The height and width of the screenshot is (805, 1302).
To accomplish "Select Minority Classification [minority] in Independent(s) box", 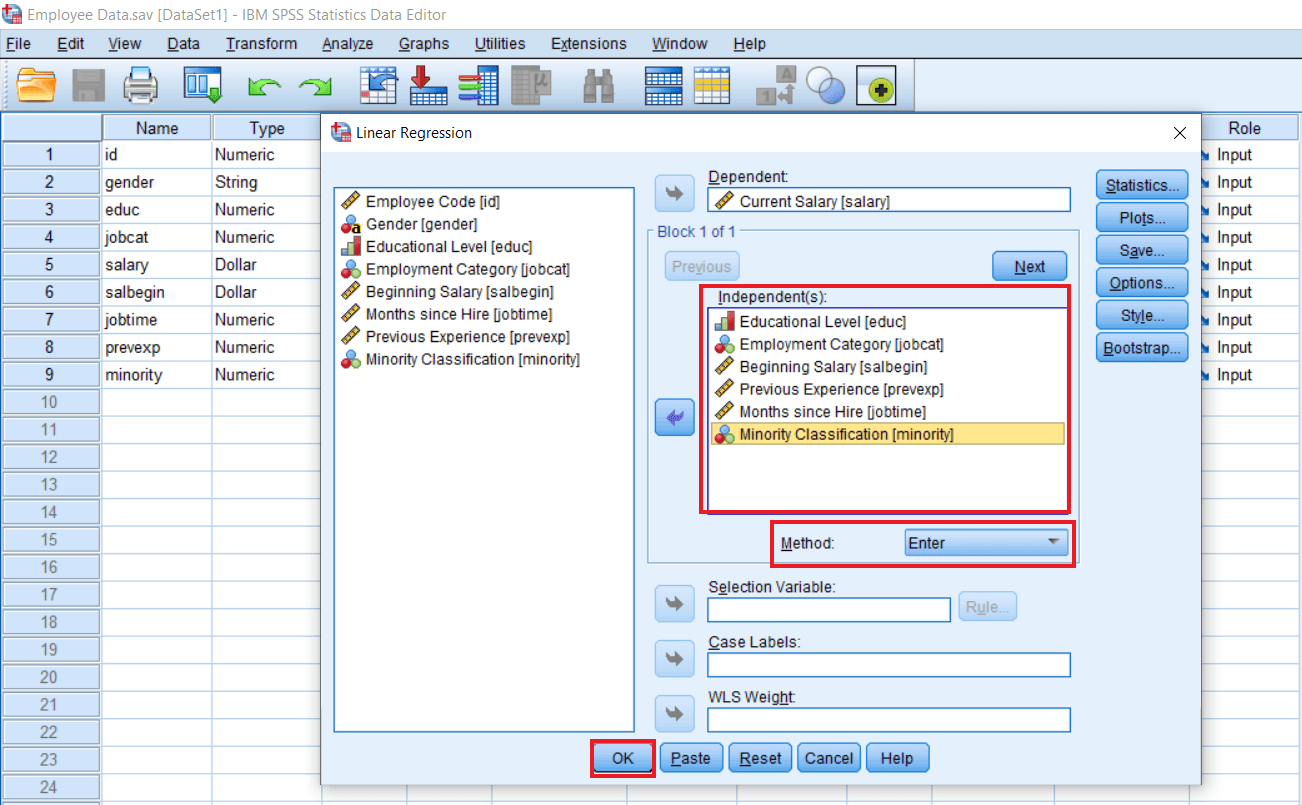I will (x=887, y=434).
